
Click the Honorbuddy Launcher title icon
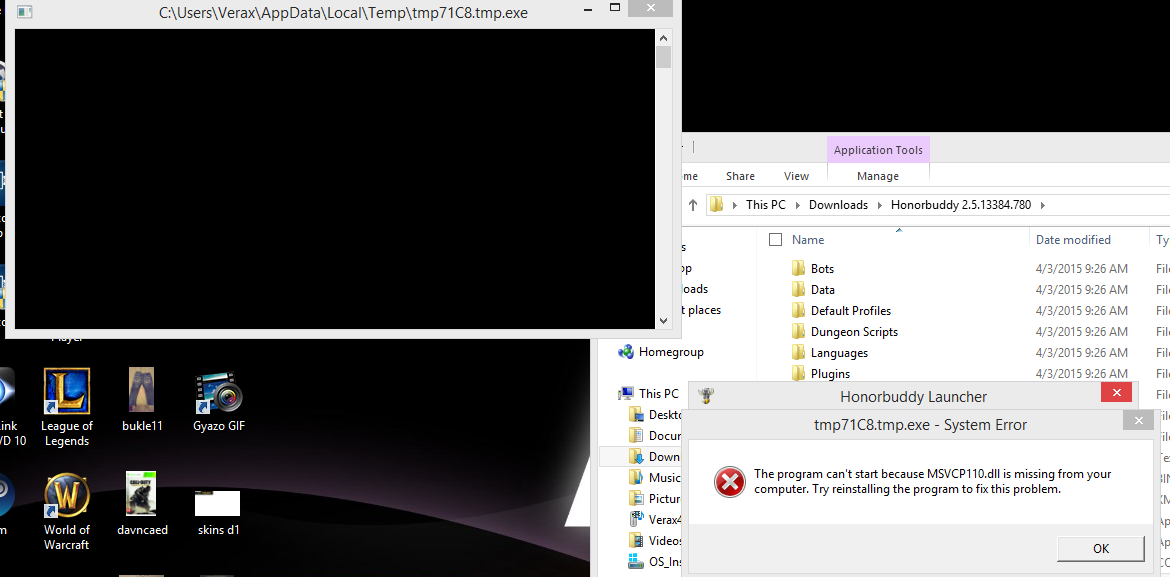point(704,396)
